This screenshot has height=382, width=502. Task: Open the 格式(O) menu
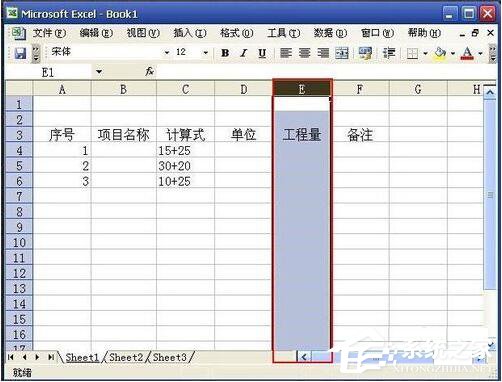[x=237, y=33]
